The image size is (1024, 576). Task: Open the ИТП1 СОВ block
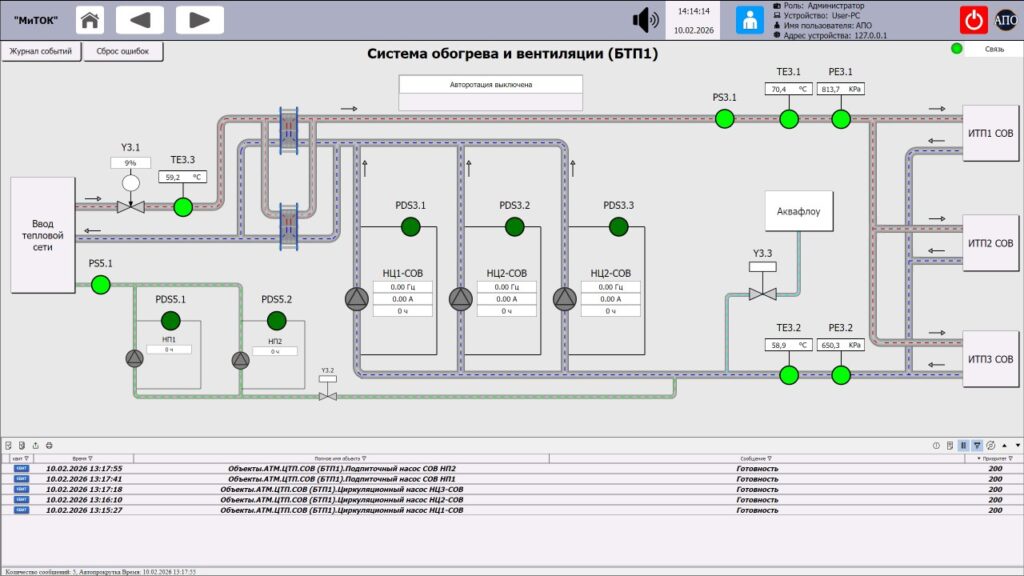coord(990,133)
